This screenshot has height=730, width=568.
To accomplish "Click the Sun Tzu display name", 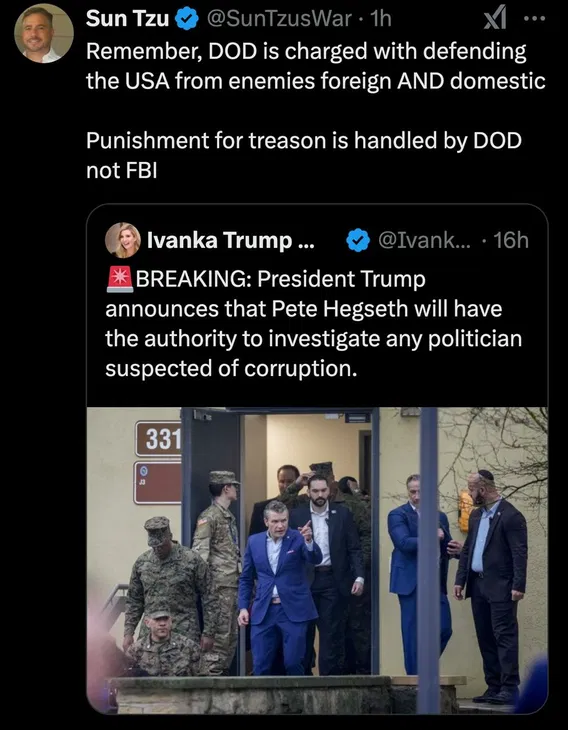I will 127,19.
